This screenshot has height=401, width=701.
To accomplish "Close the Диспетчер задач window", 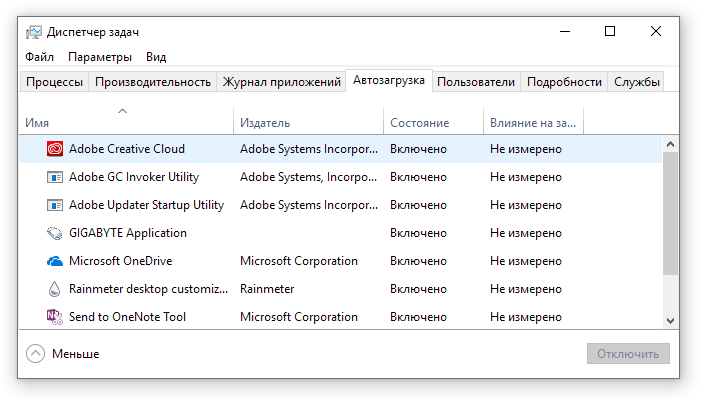I will [x=656, y=31].
